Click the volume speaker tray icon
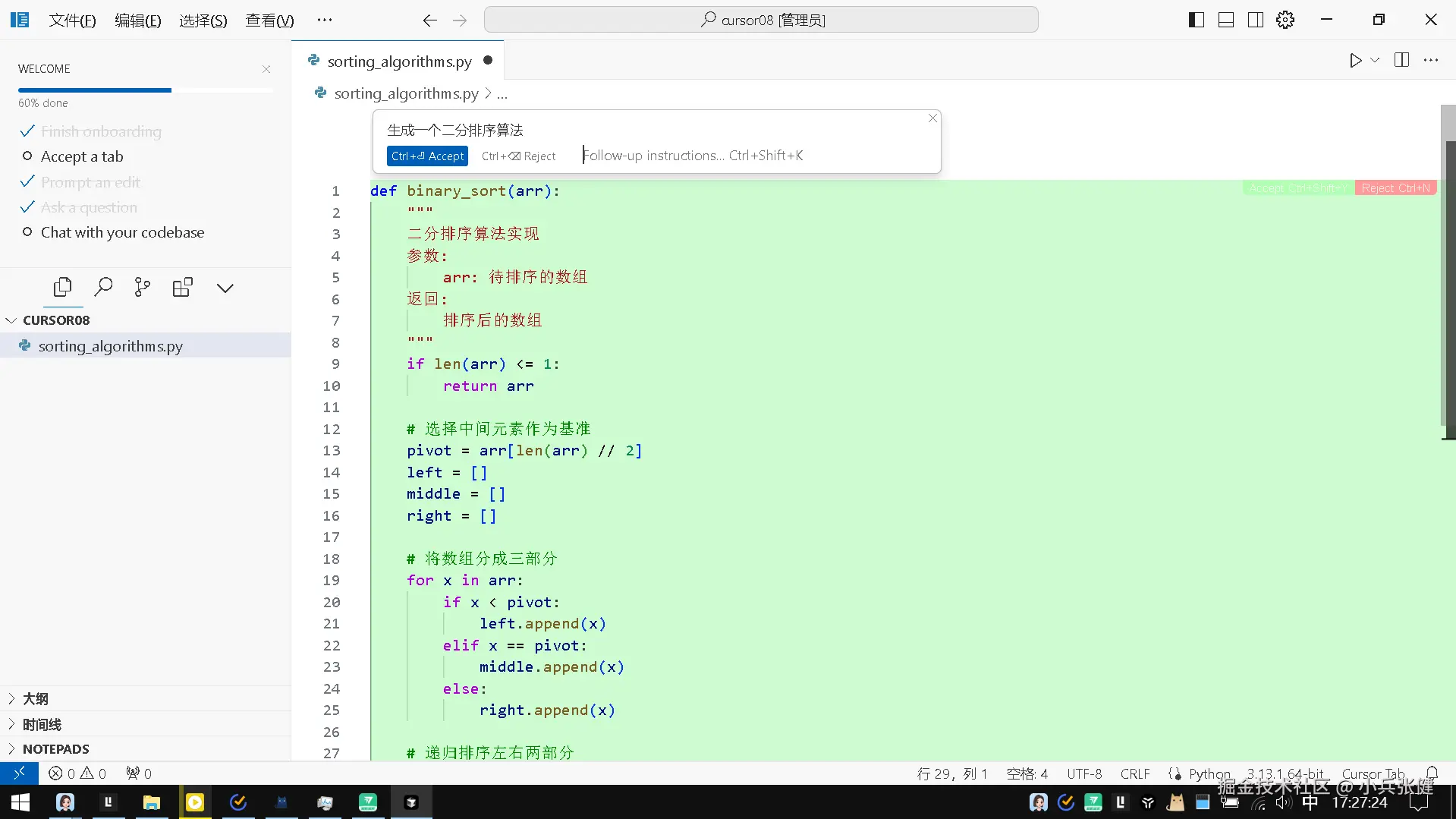This screenshot has width=1456, height=819. [x=1283, y=802]
